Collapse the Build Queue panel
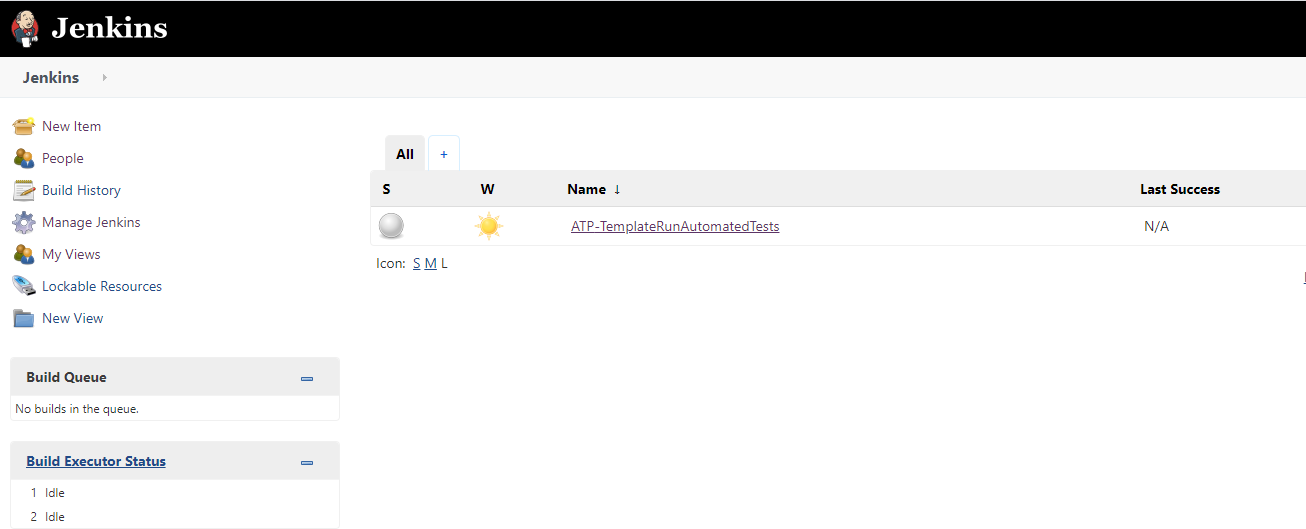The height and width of the screenshot is (529, 1306). tap(307, 378)
